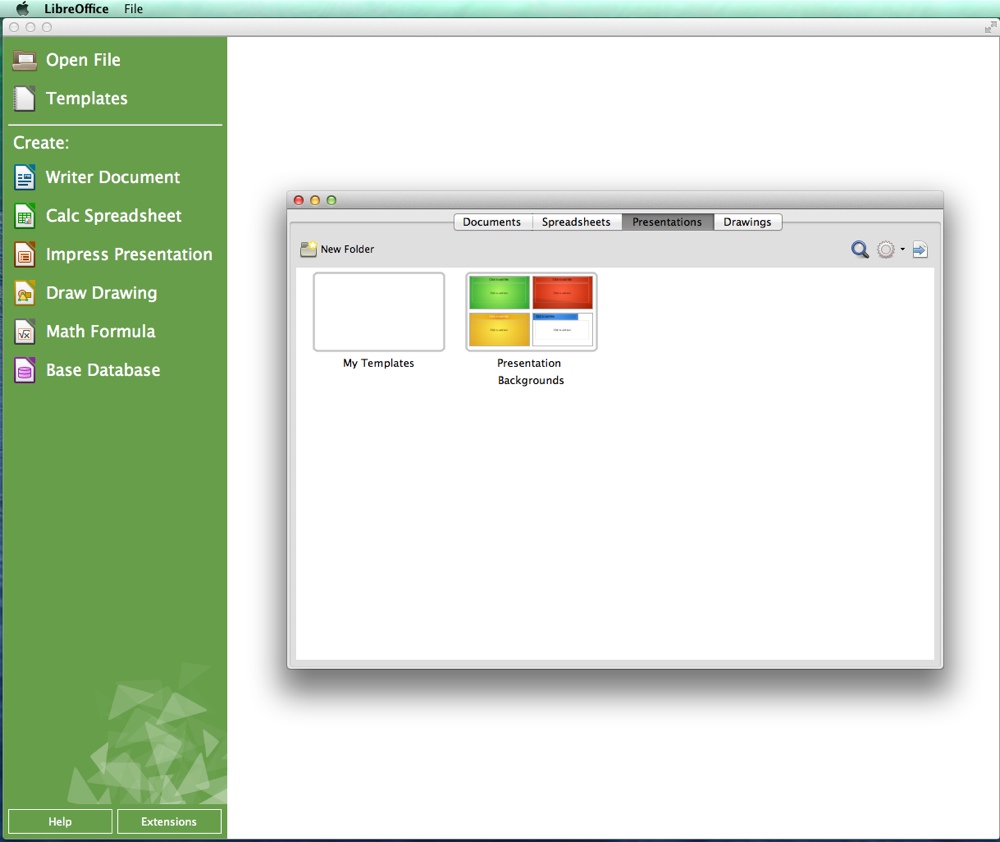Click the My Templates label
Screen dimensions: 1000x842
379,363
